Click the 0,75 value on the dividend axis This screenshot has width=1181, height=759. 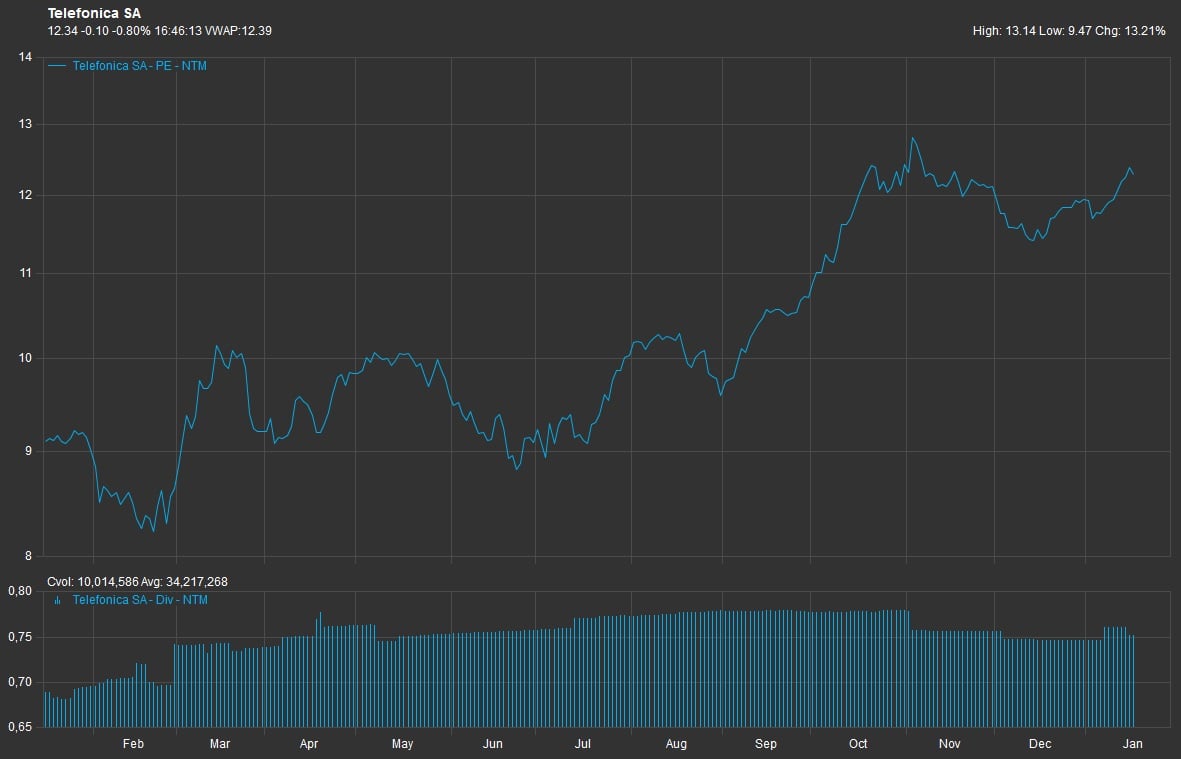(x=20, y=637)
